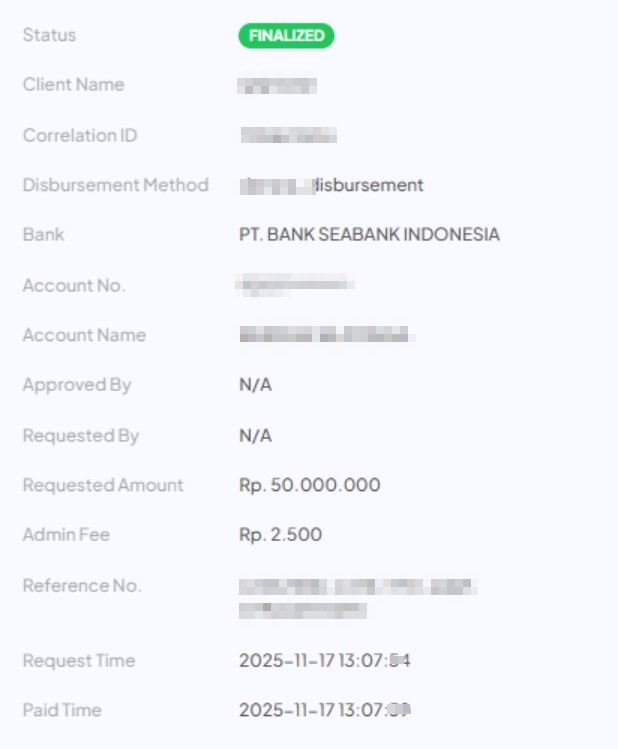This screenshot has width=618, height=749.
Task: Click the Status field label
Action: [50, 35]
